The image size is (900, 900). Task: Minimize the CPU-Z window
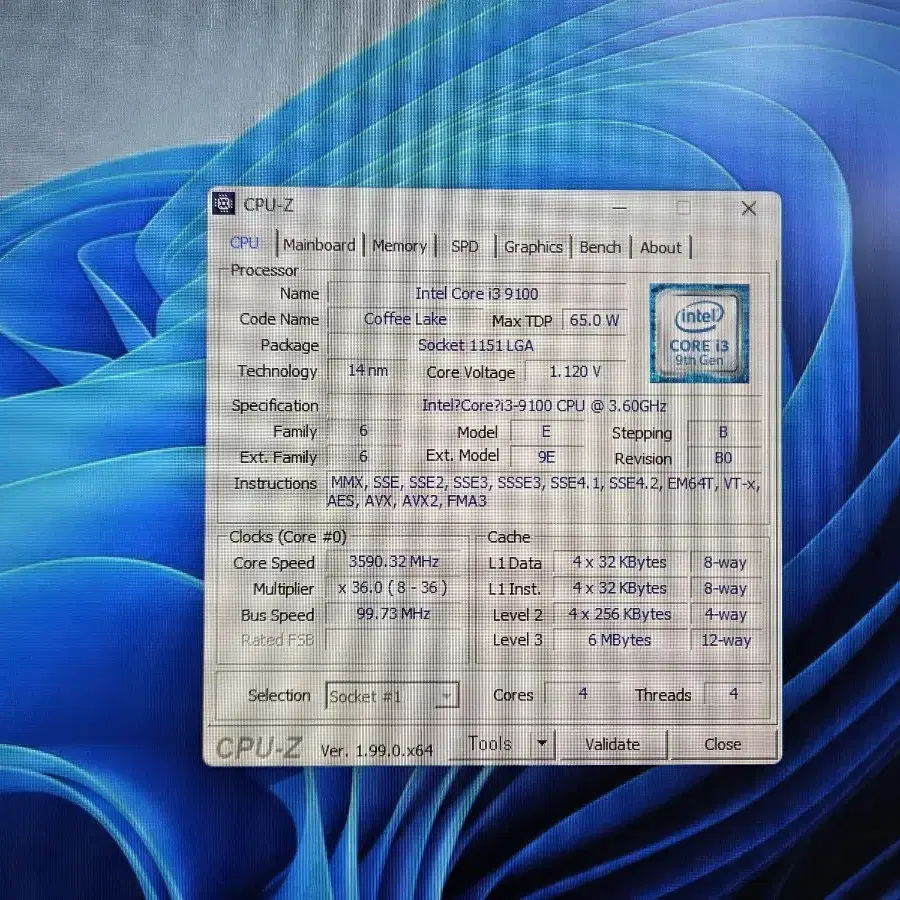[x=620, y=207]
